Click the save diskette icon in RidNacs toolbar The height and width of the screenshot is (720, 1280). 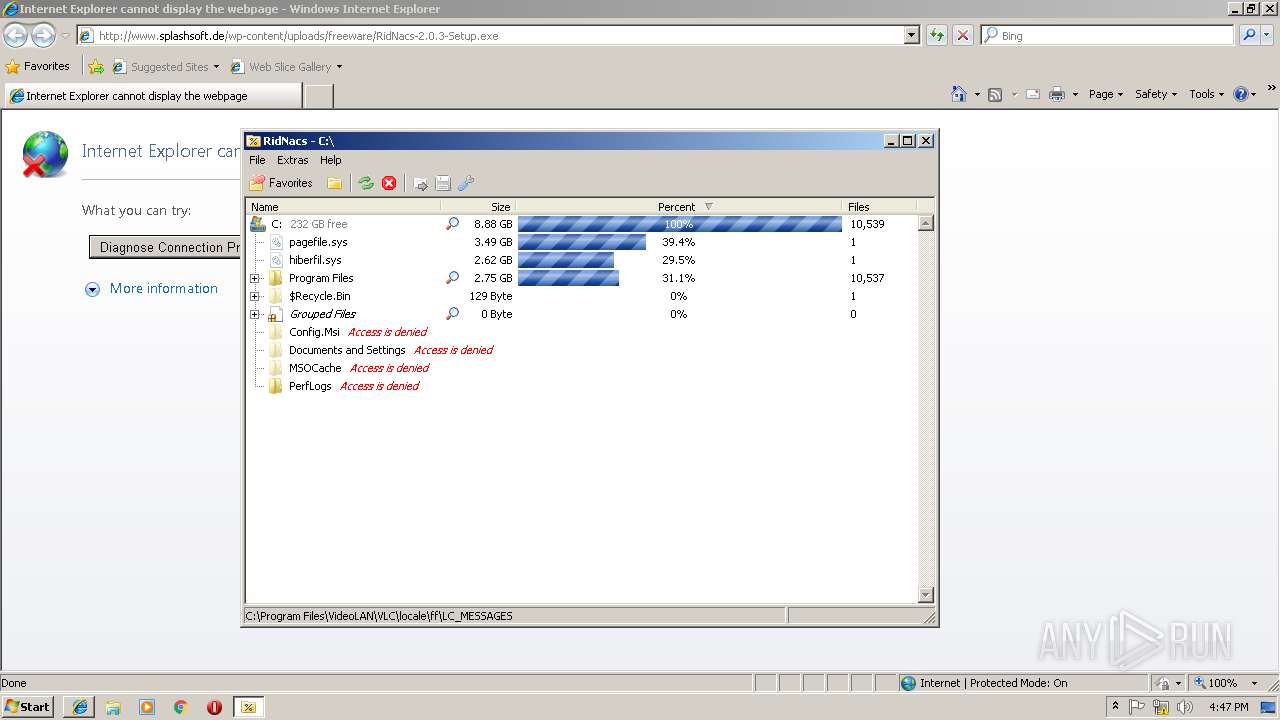(443, 183)
